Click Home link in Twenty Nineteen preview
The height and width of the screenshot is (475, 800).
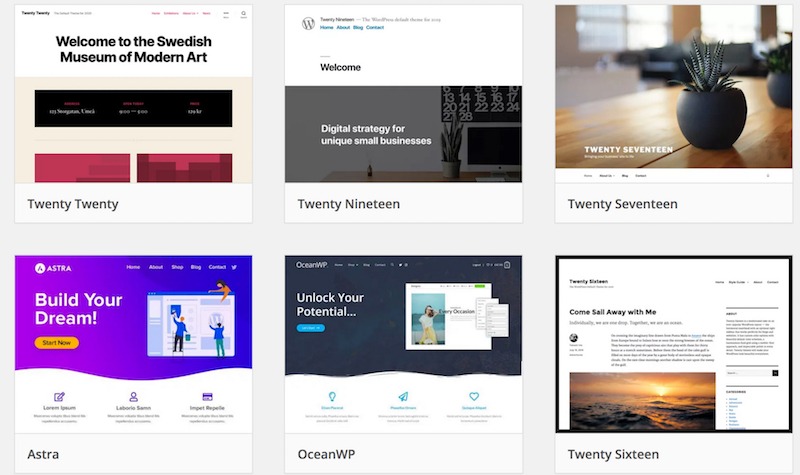pyautogui.click(x=327, y=28)
